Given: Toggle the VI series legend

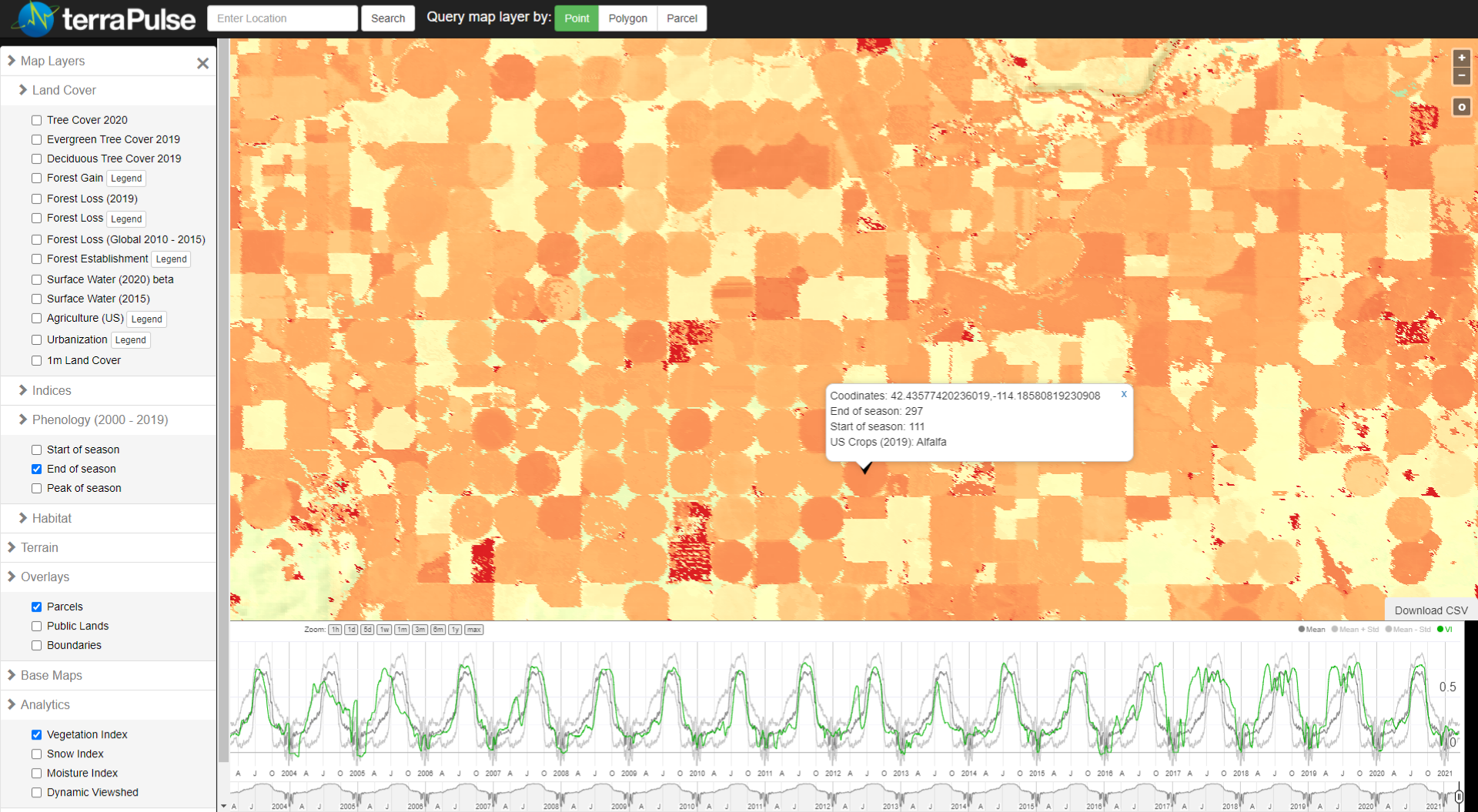Looking at the screenshot, I should coord(1445,630).
